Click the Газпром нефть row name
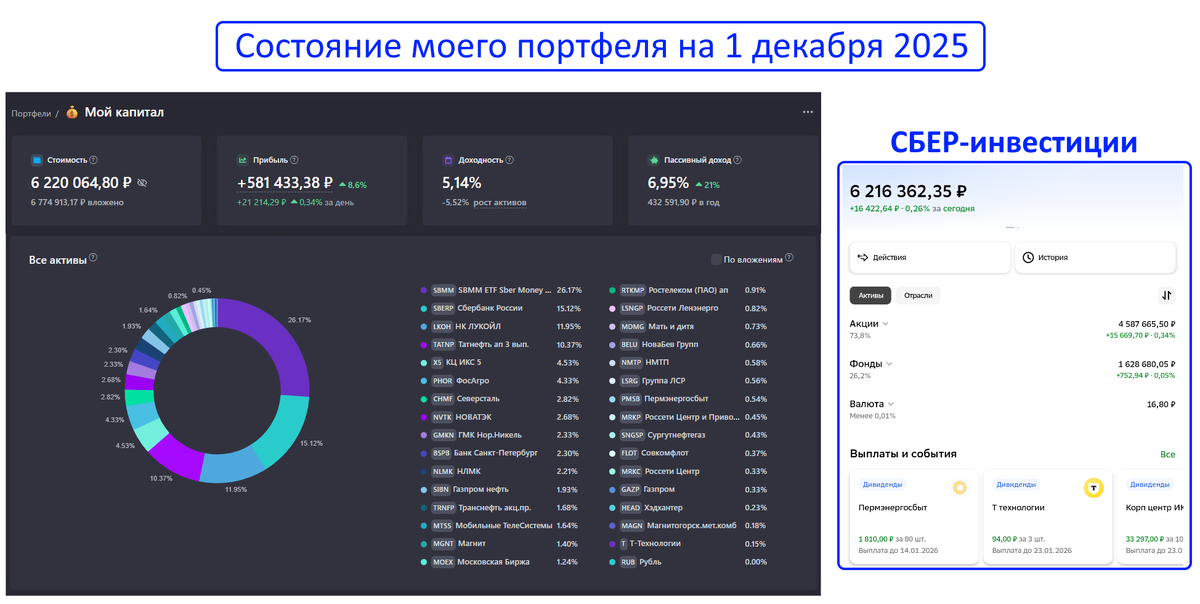The height and width of the screenshot is (604, 1200). pyautogui.click(x=483, y=489)
